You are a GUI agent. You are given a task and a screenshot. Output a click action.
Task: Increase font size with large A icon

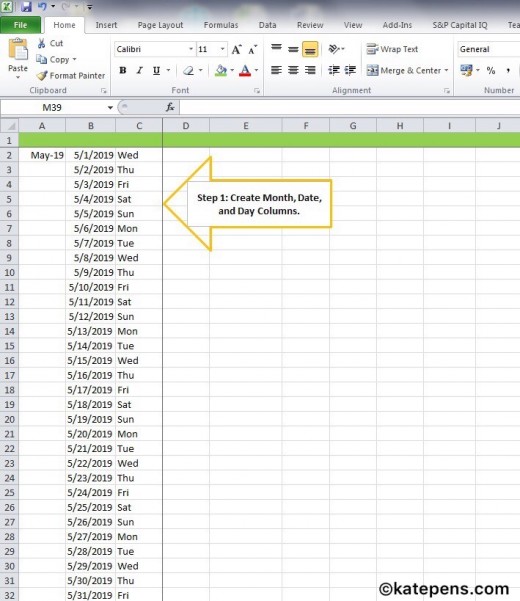point(236,49)
